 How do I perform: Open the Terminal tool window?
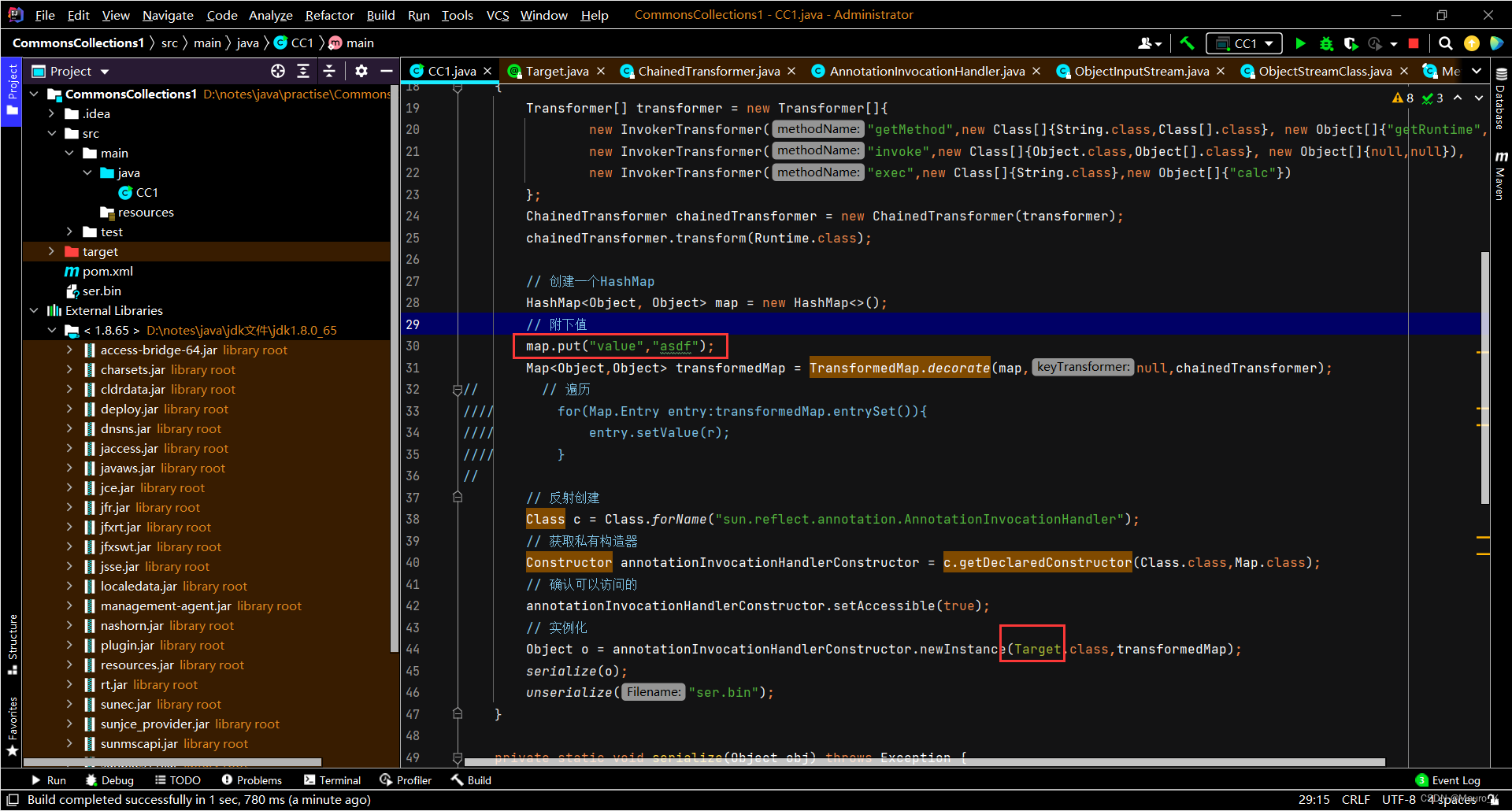coord(332,780)
